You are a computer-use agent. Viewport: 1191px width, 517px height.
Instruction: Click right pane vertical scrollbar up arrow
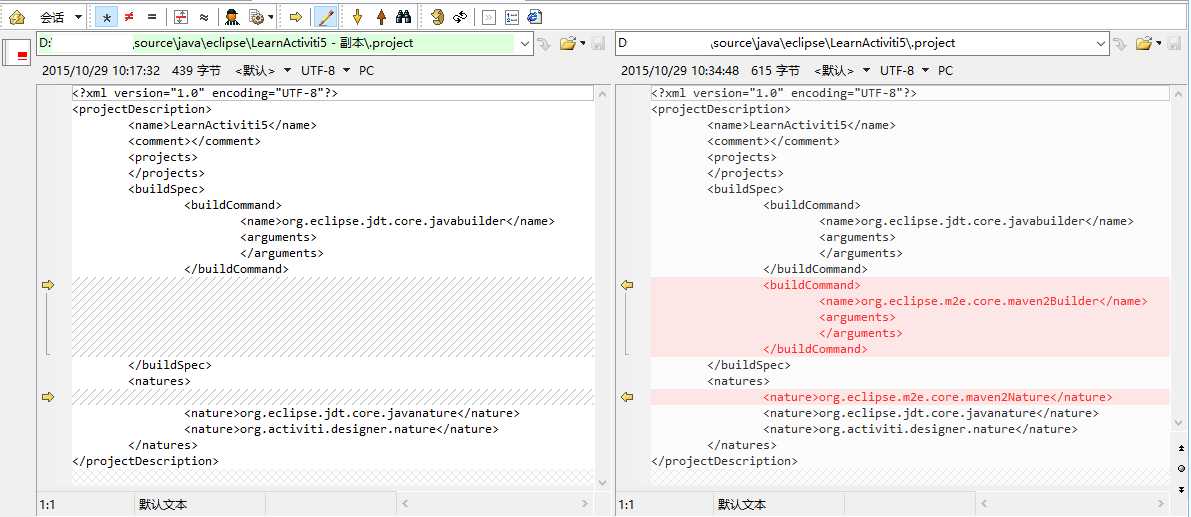click(x=1176, y=94)
